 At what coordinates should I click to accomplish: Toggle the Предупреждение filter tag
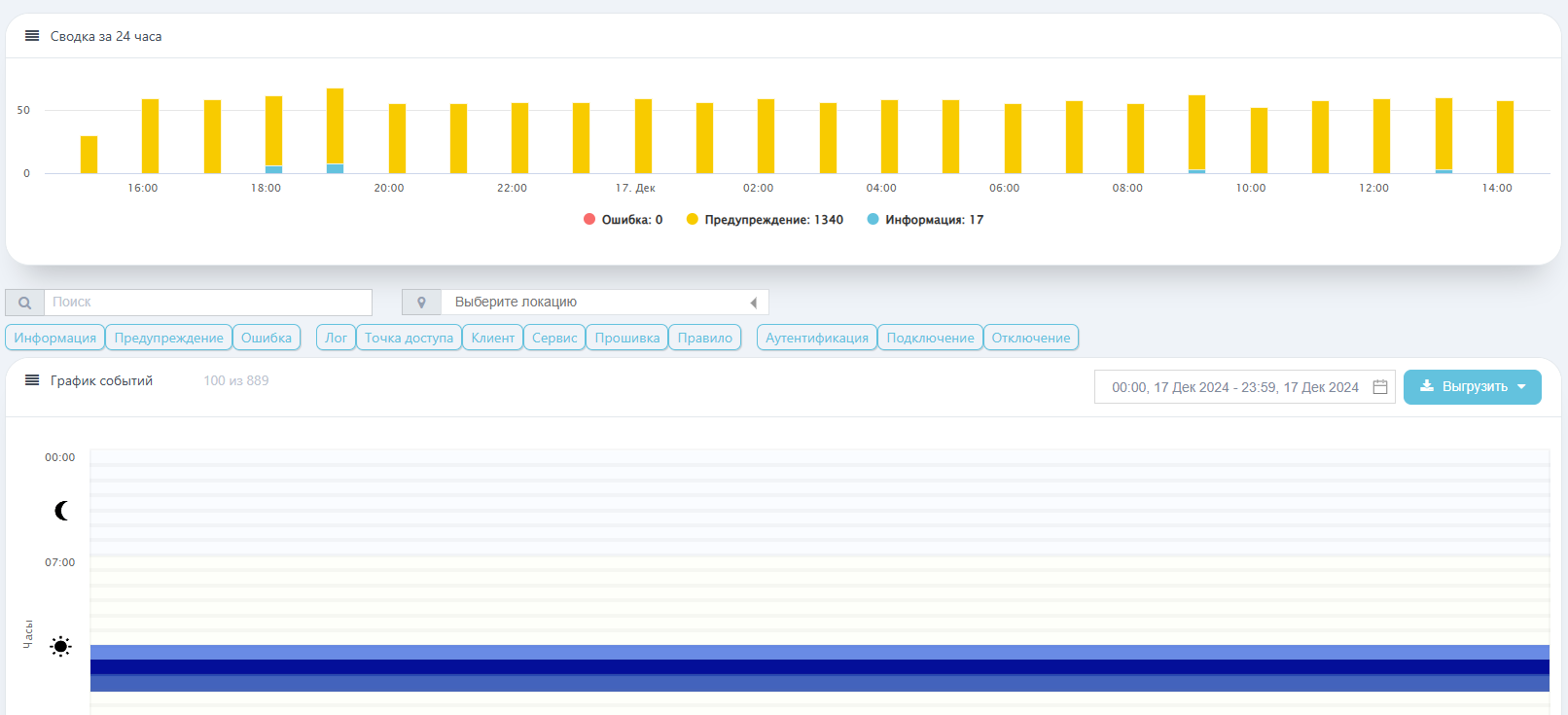click(169, 338)
